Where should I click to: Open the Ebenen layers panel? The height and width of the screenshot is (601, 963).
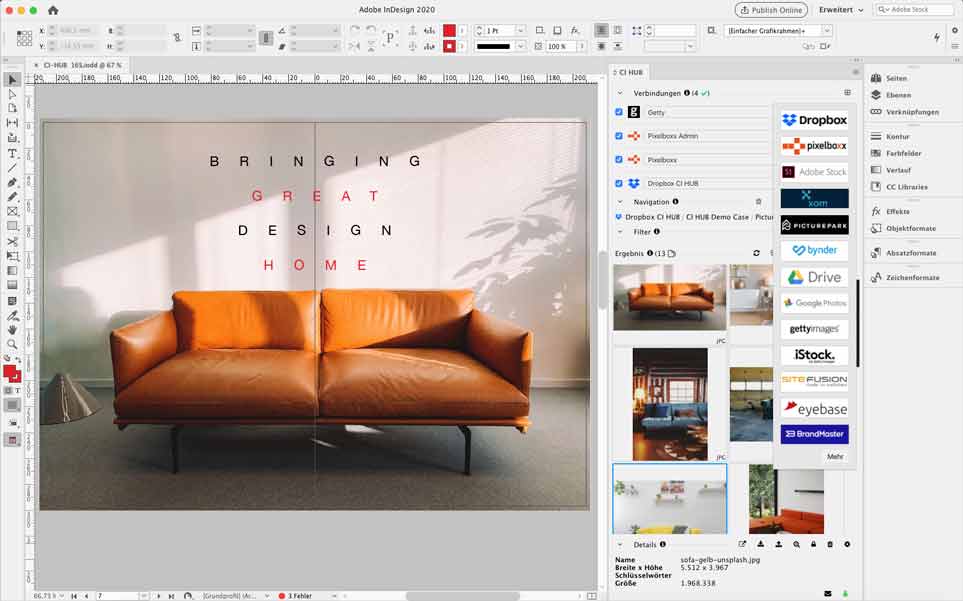point(897,95)
